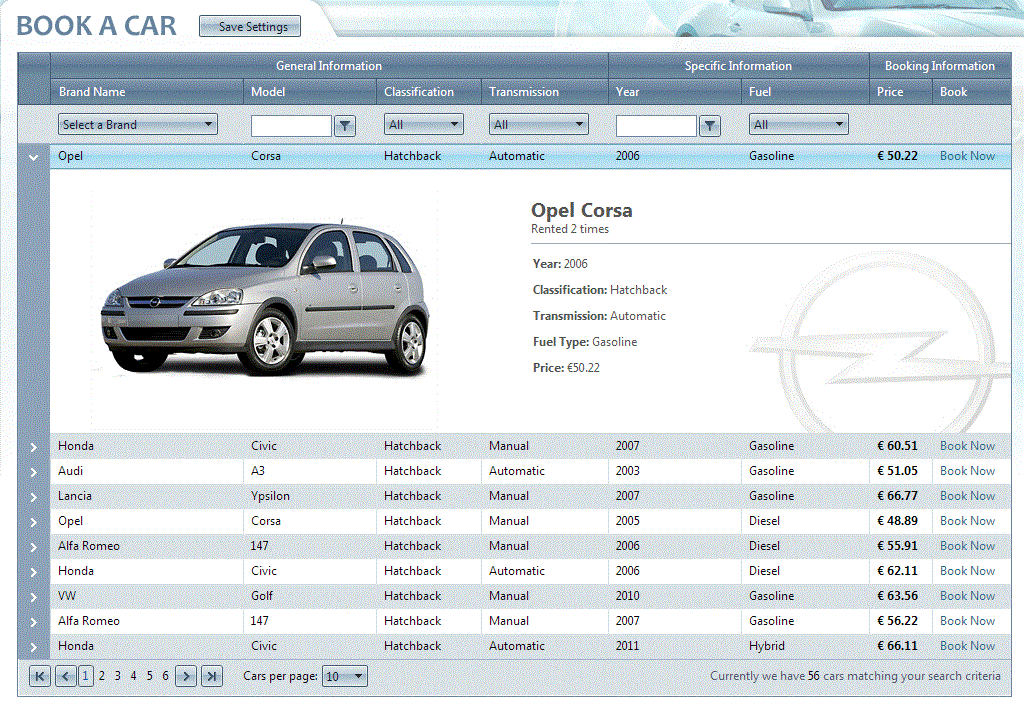Book the Opel Corsa at € 48.89
Image resolution: width=1024 pixels, height=707 pixels.
(967, 521)
